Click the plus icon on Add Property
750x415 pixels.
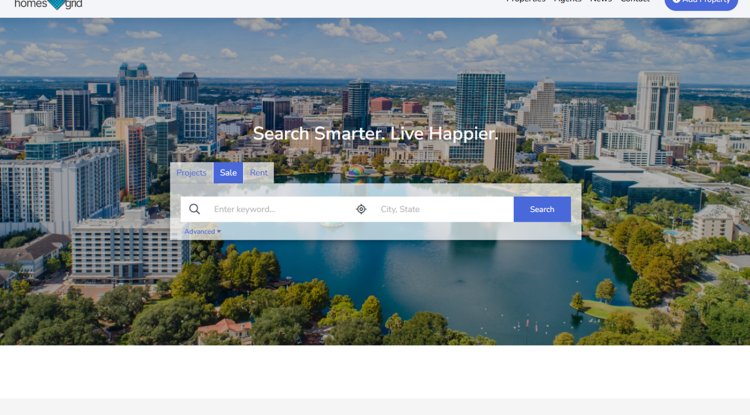676,1
